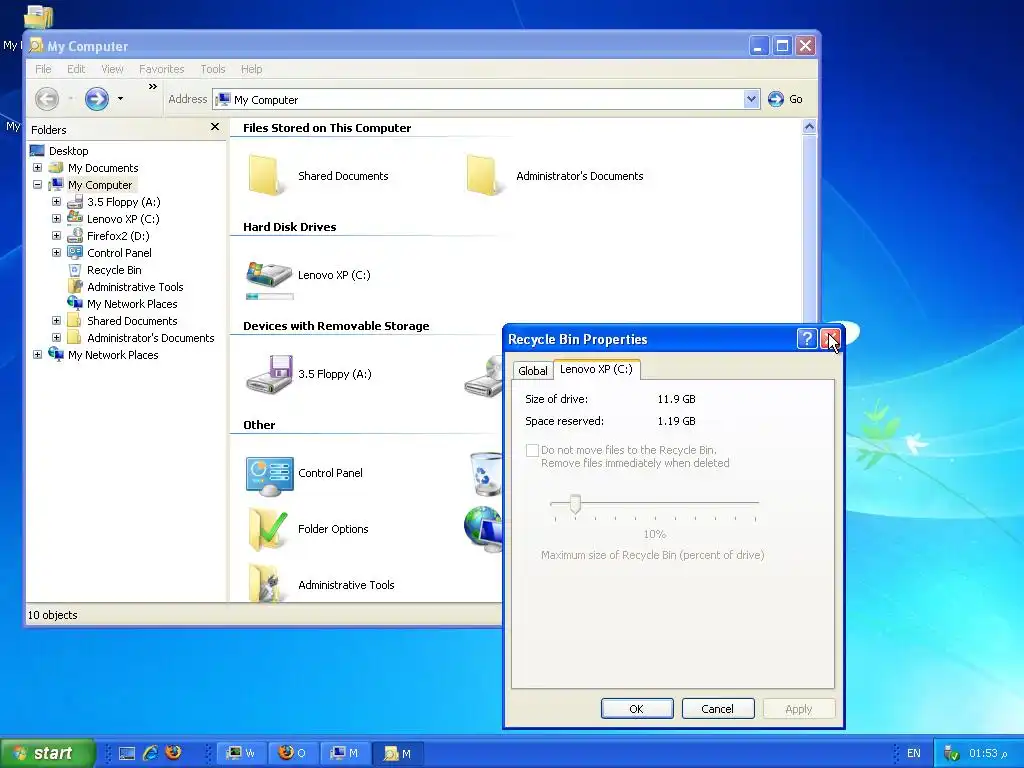Toggle Do not move files to Recycle Bin checkbox
The height and width of the screenshot is (768, 1024).
(x=532, y=450)
